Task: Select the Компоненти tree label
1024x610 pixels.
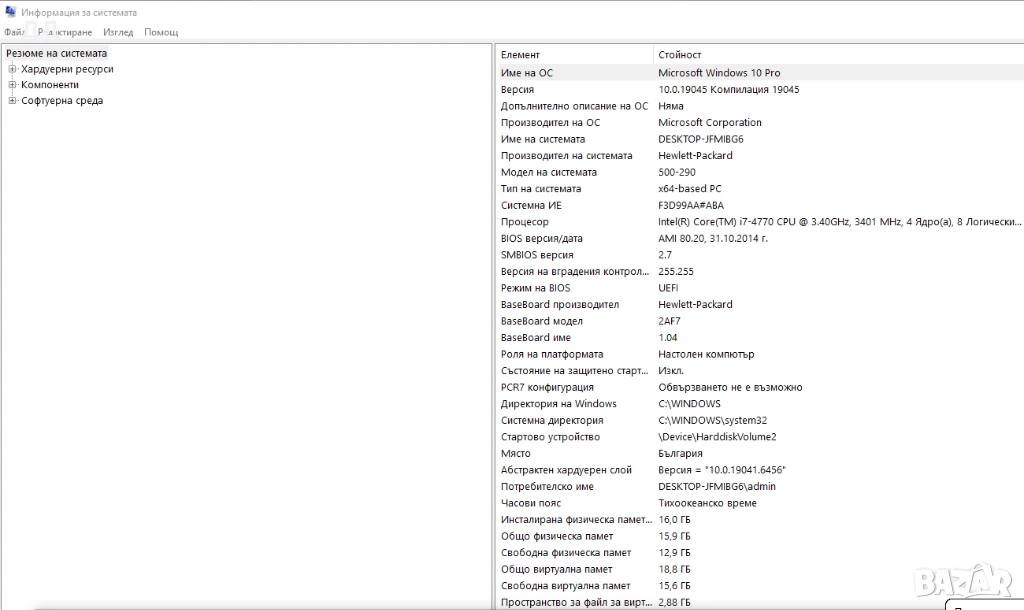Action: (50, 85)
